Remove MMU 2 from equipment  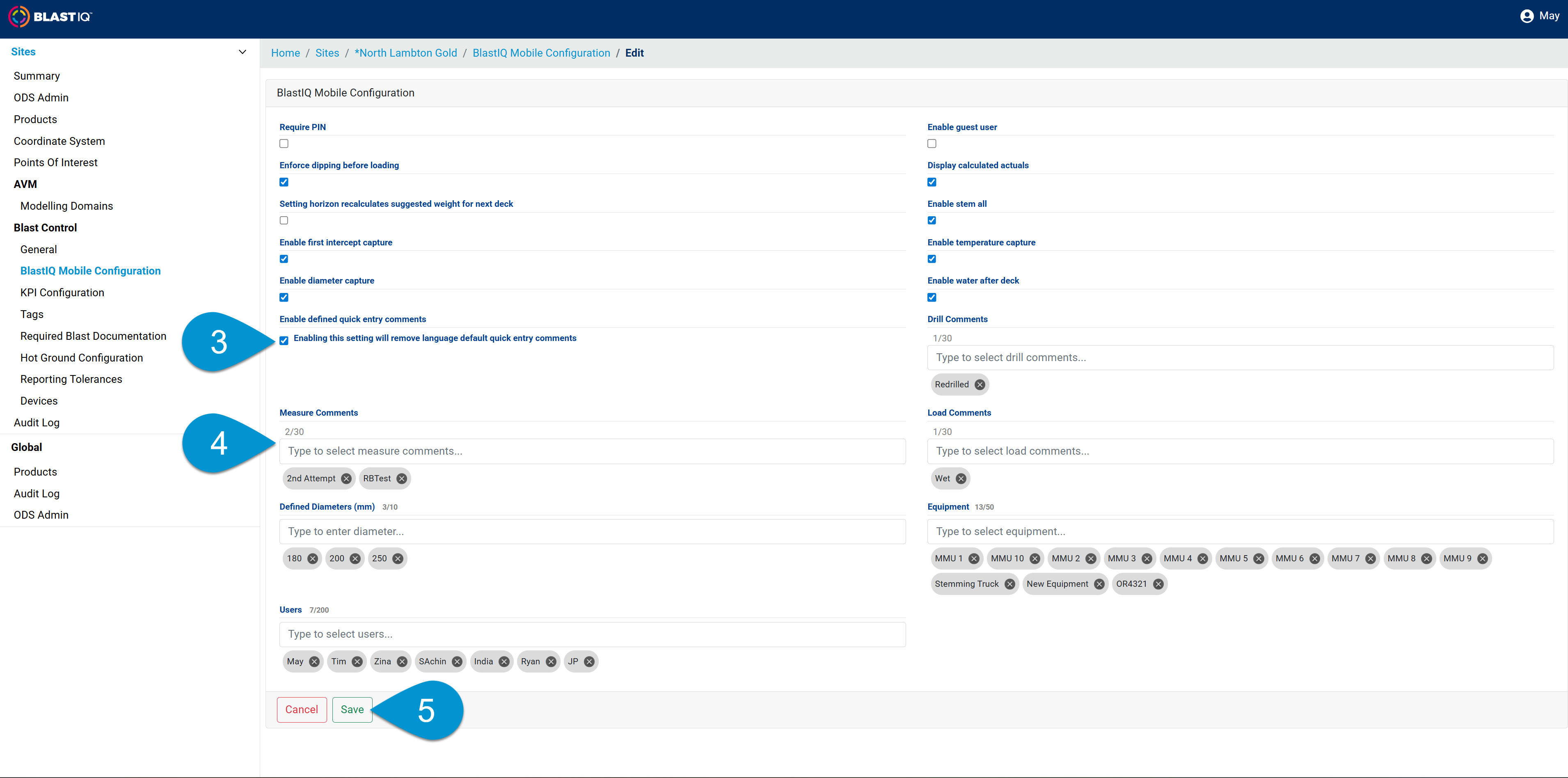pos(1091,559)
